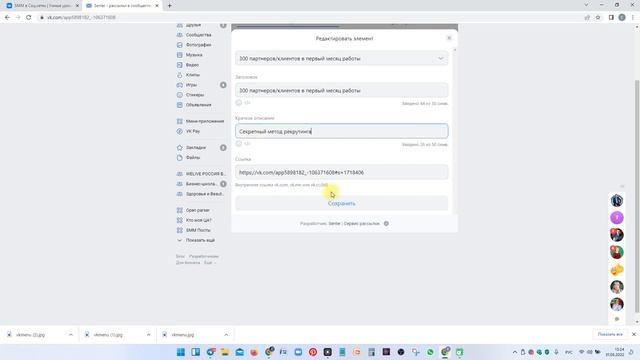The width and height of the screenshot is (640, 360).
Task: Click the gear icon in dialog footer
Action: click(386, 224)
